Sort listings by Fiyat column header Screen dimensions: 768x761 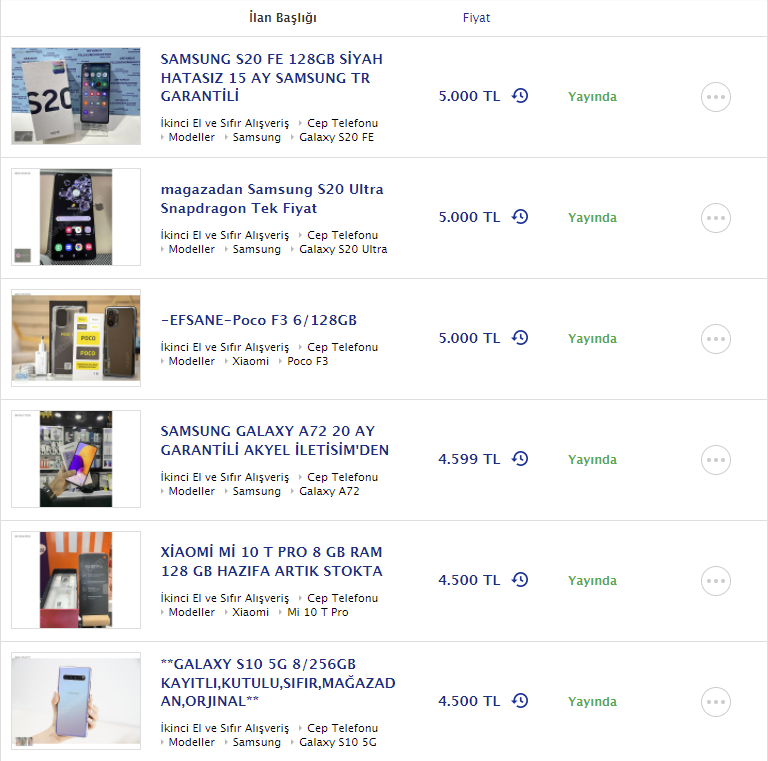coord(476,18)
